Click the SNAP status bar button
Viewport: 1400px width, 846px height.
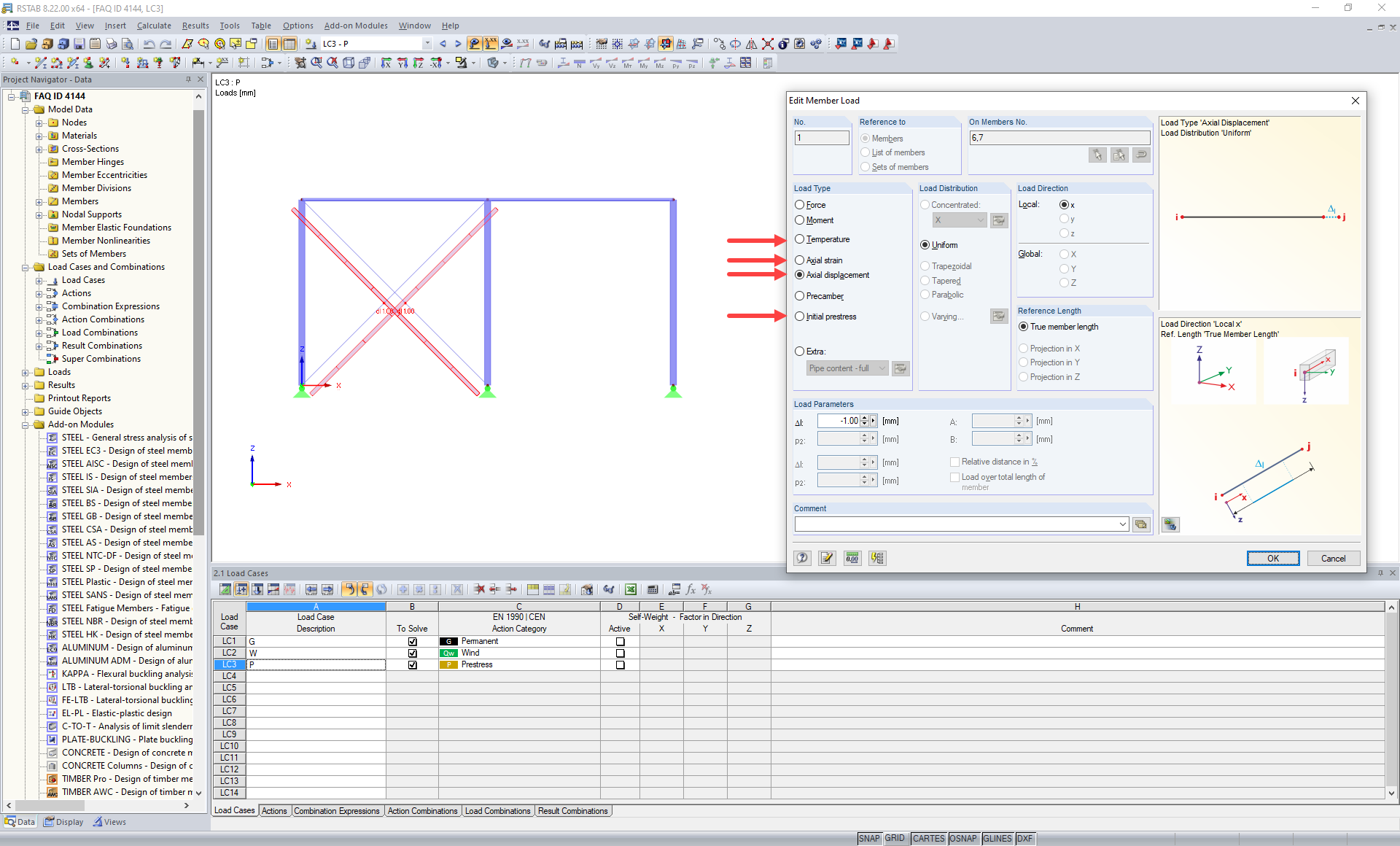869,839
